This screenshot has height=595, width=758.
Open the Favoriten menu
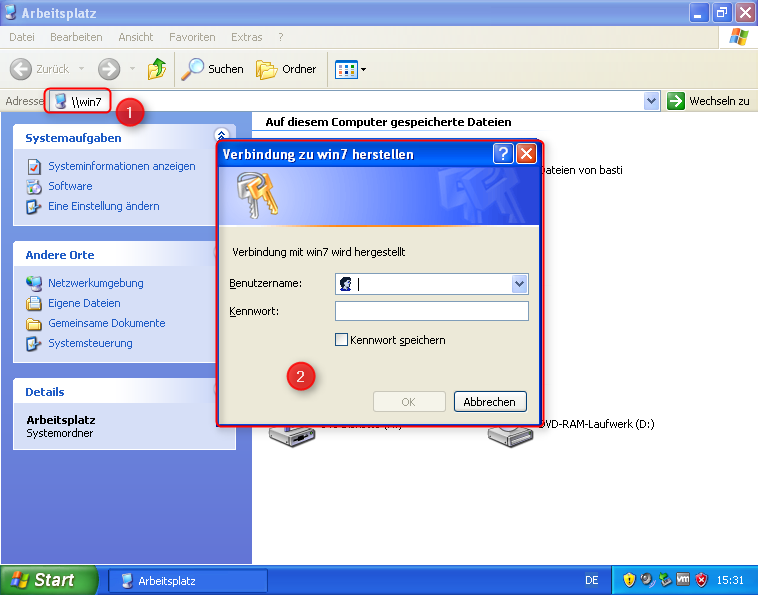[x=192, y=37]
